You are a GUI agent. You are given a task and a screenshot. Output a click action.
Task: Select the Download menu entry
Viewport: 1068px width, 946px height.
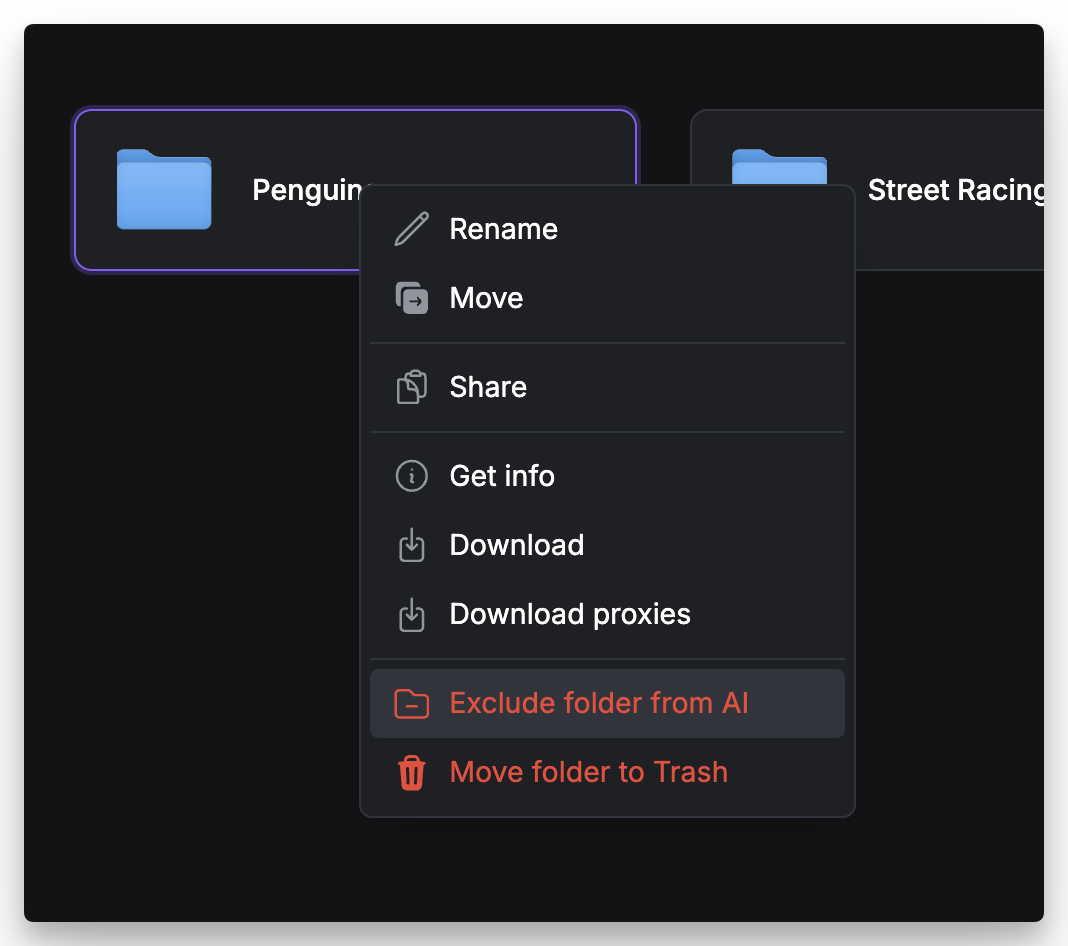[x=516, y=545]
